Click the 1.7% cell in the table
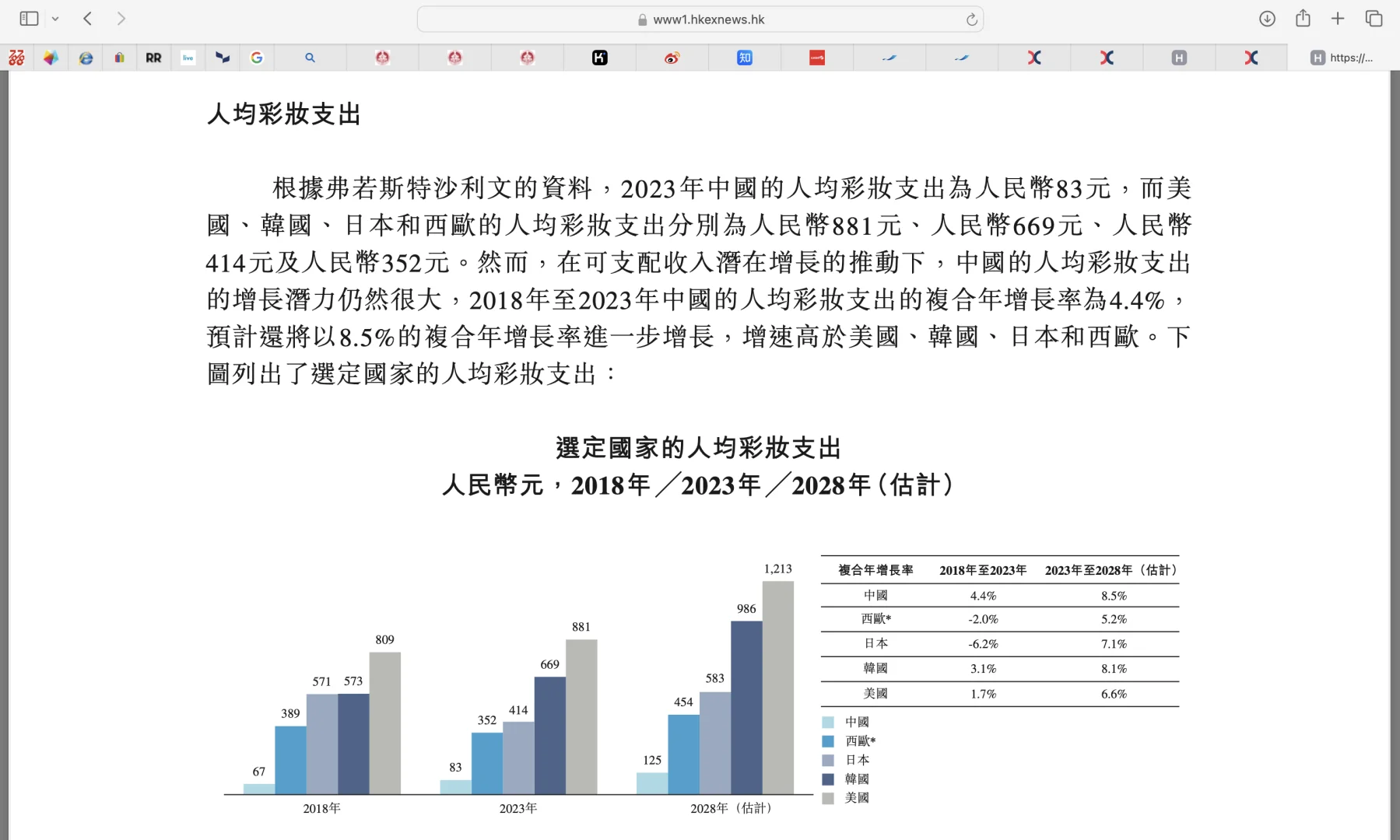This screenshot has height=840, width=1400. point(983,694)
